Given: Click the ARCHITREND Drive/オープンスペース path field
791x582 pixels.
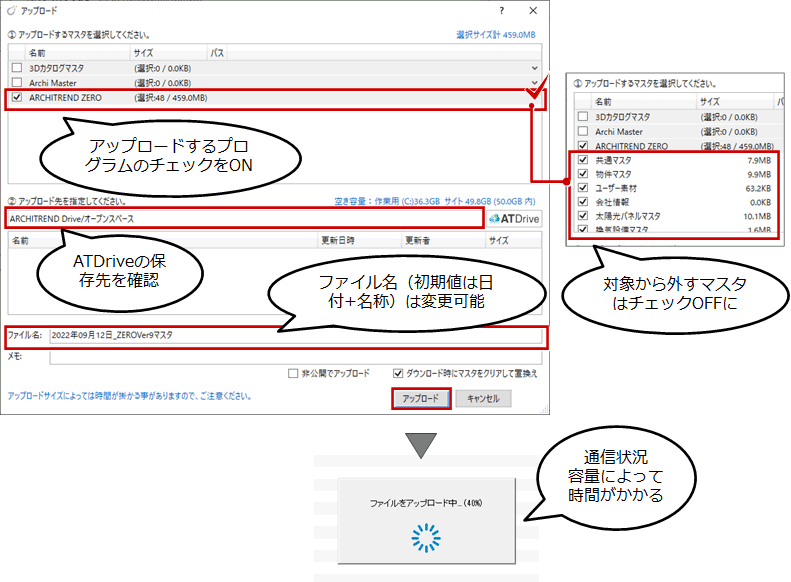Looking at the screenshot, I should pos(245,219).
